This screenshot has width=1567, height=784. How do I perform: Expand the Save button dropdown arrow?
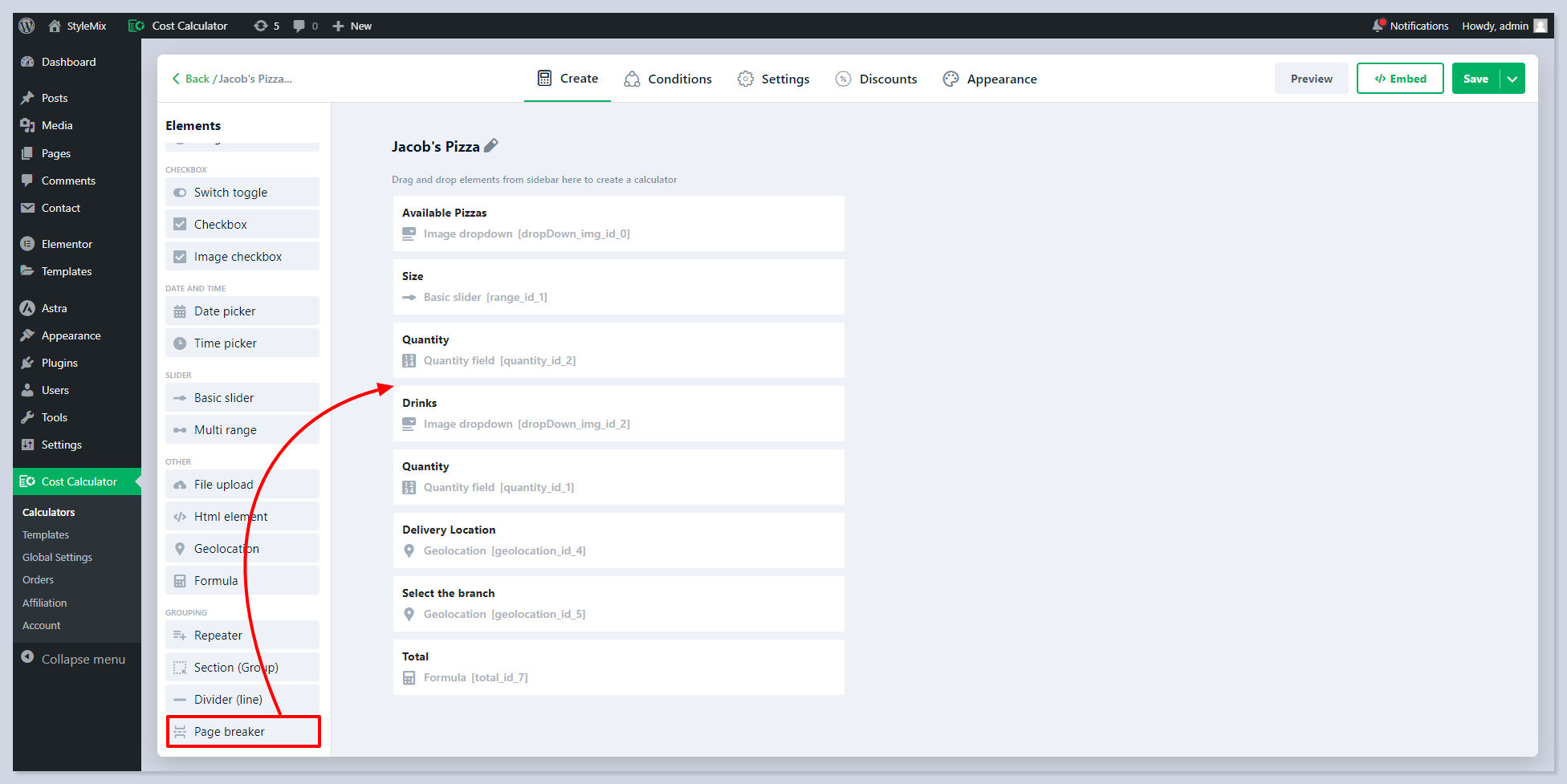pyautogui.click(x=1512, y=79)
